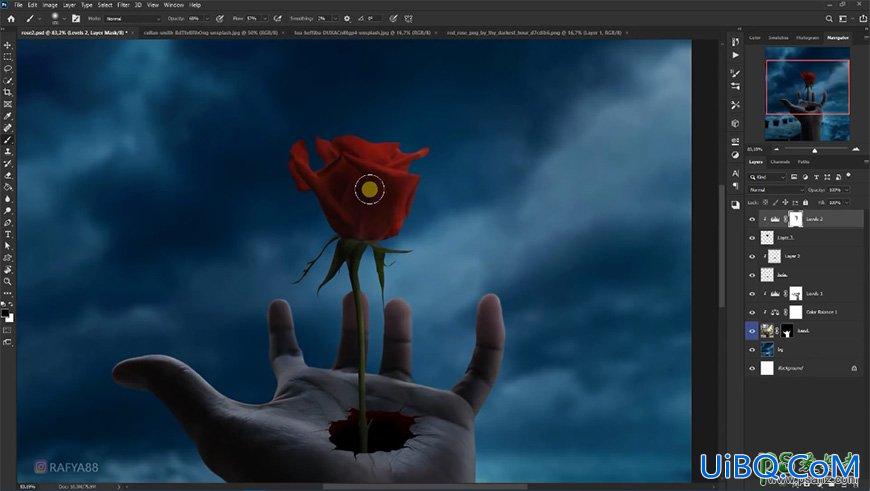Toggle airbrush-style build-up icon beside Flow
The width and height of the screenshot is (870, 491).
click(278, 18)
